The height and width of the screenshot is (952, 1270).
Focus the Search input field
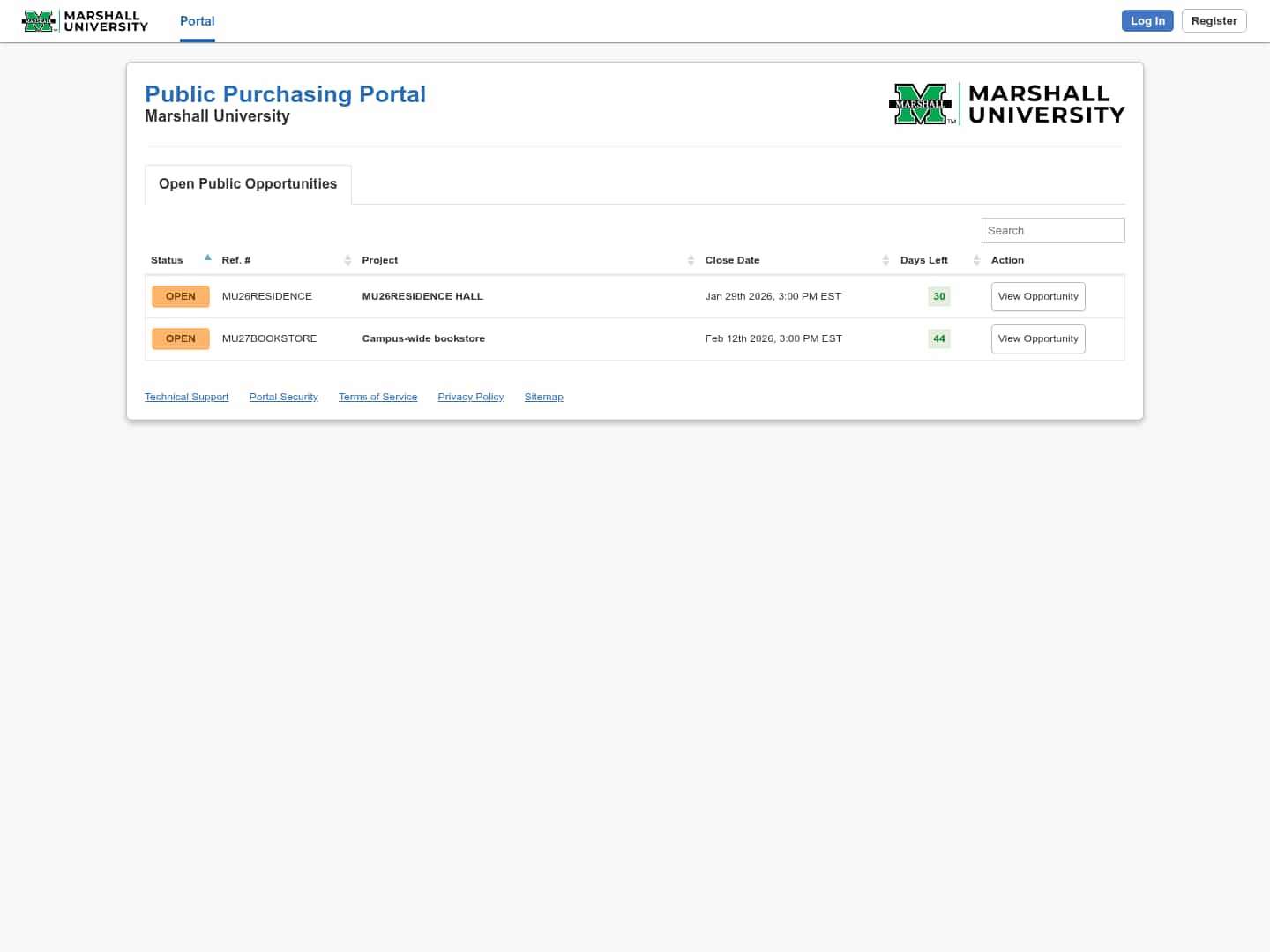pos(1052,231)
